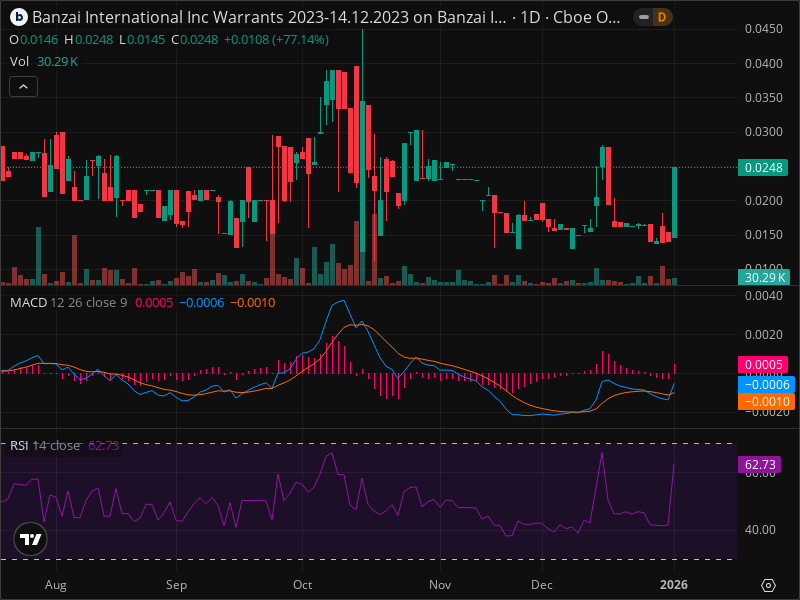Click the 0.0350 price scale value
800x600 pixels.
(763, 97)
